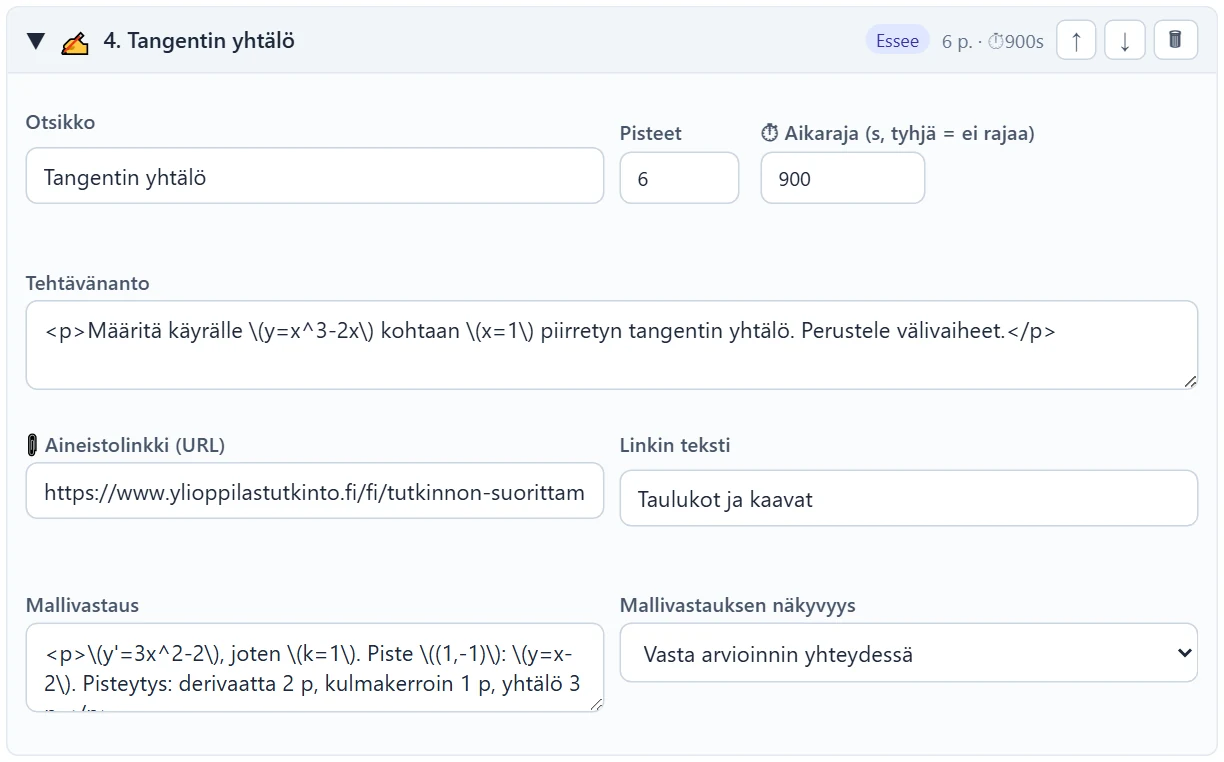Move question up with arrow button
Viewport: 1224px width, 762px height.
point(1076,41)
